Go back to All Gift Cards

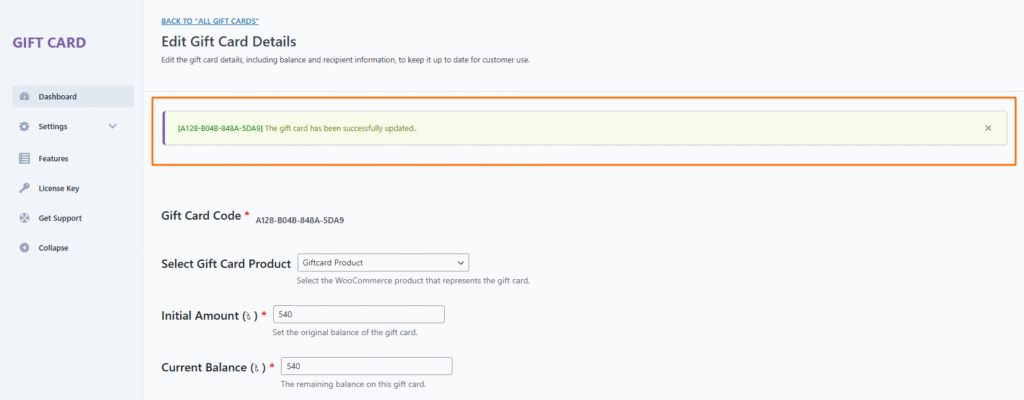tap(210, 21)
